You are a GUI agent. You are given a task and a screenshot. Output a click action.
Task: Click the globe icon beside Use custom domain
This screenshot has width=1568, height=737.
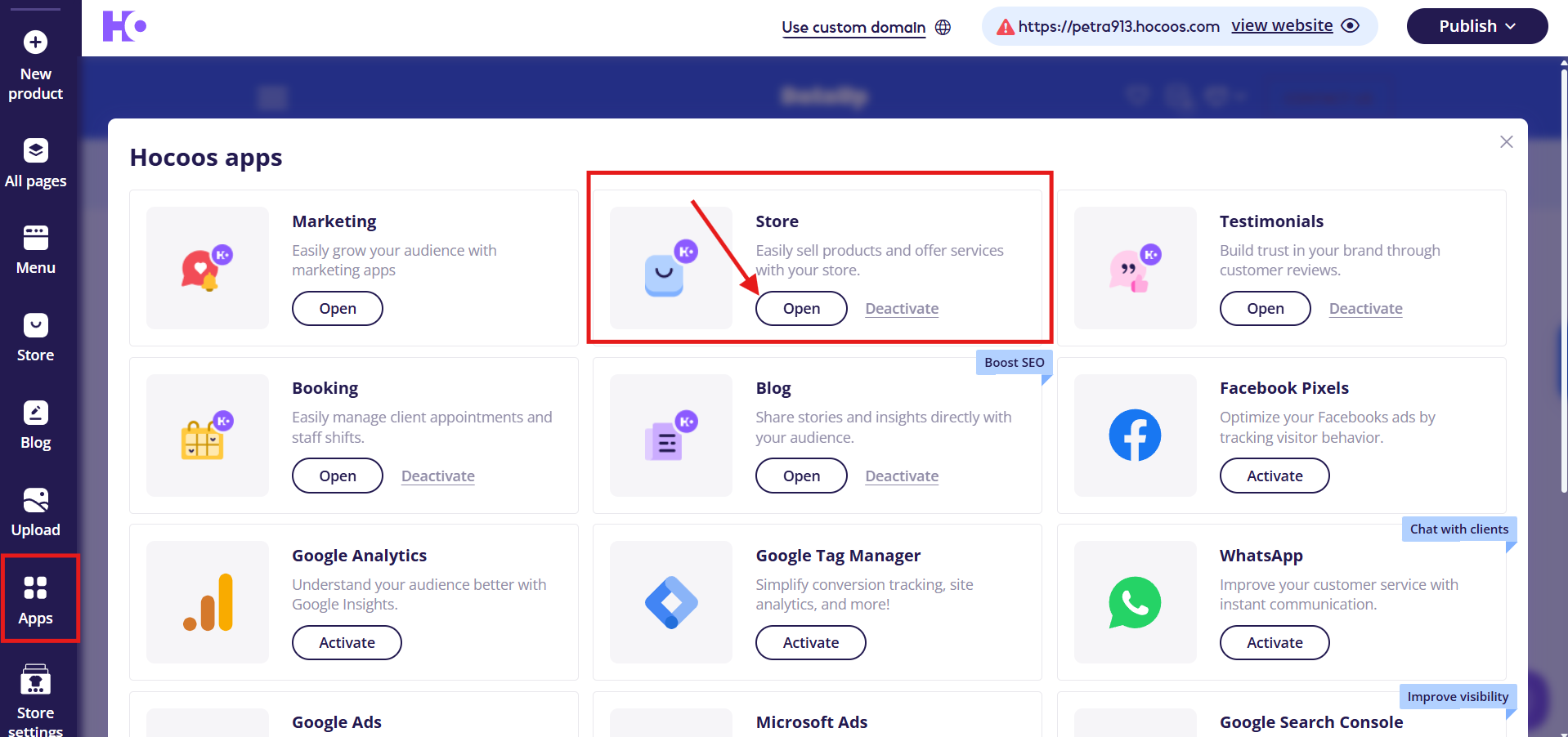[943, 27]
